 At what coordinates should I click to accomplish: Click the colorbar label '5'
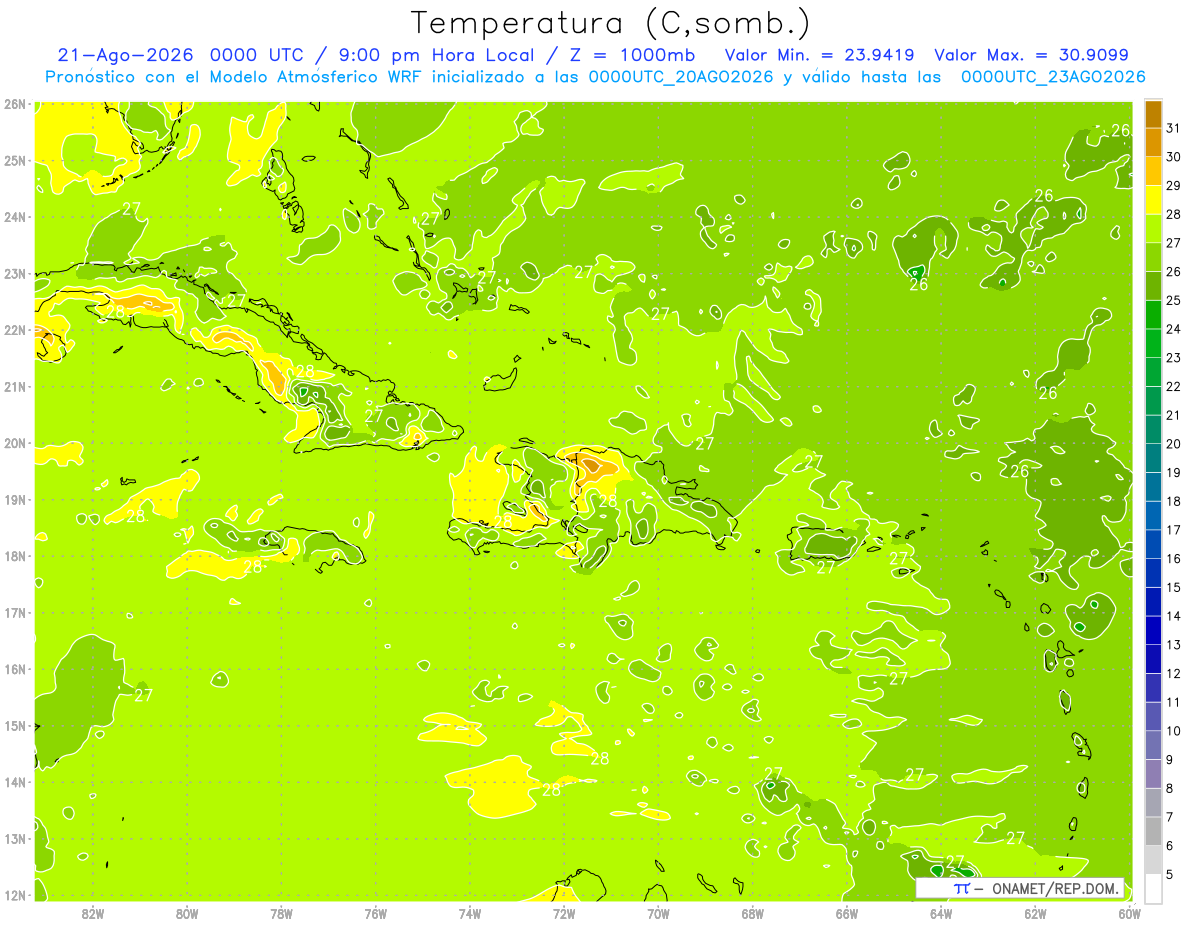coord(1171,875)
